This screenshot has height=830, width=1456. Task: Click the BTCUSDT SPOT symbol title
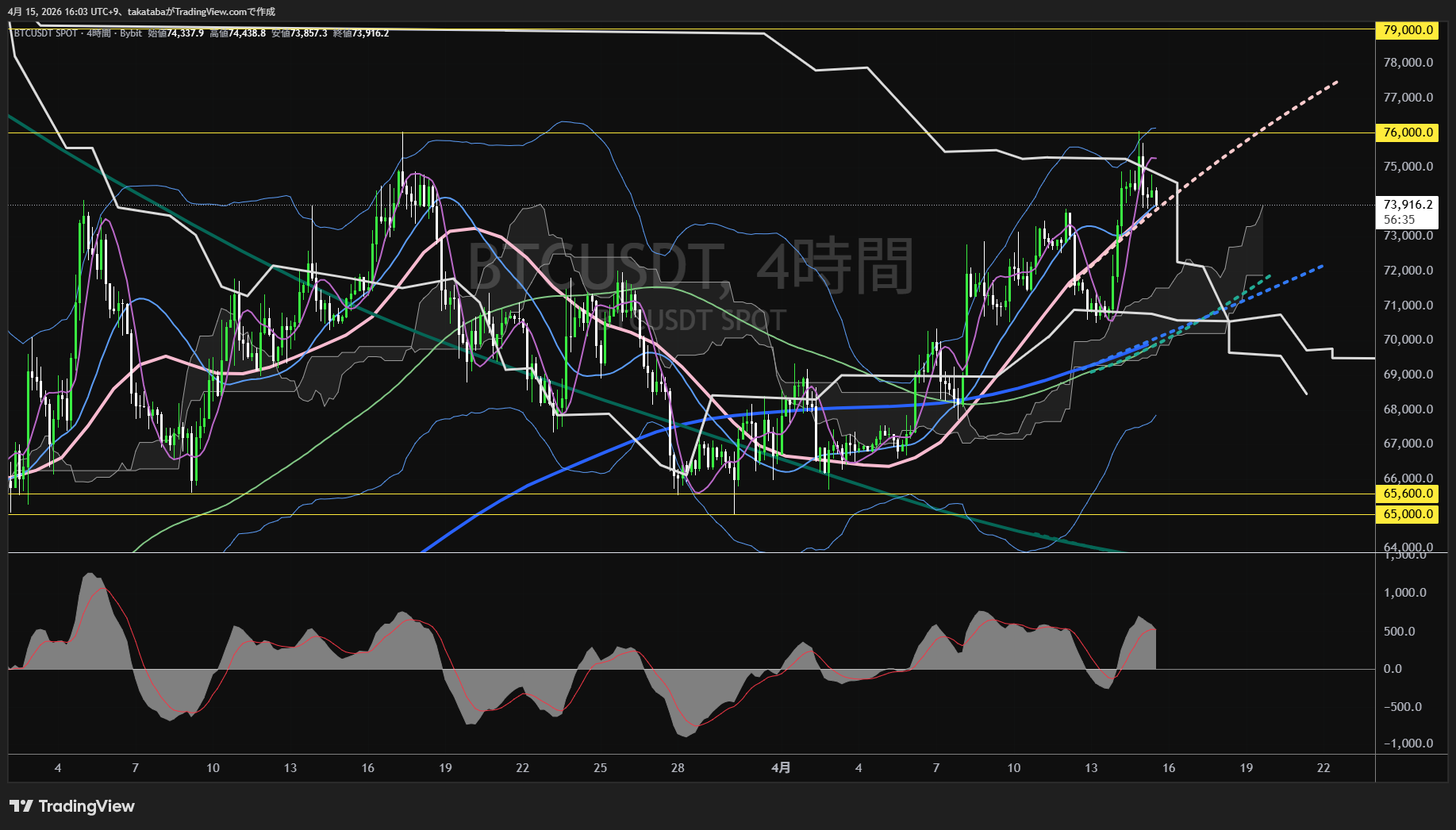[x=45, y=33]
